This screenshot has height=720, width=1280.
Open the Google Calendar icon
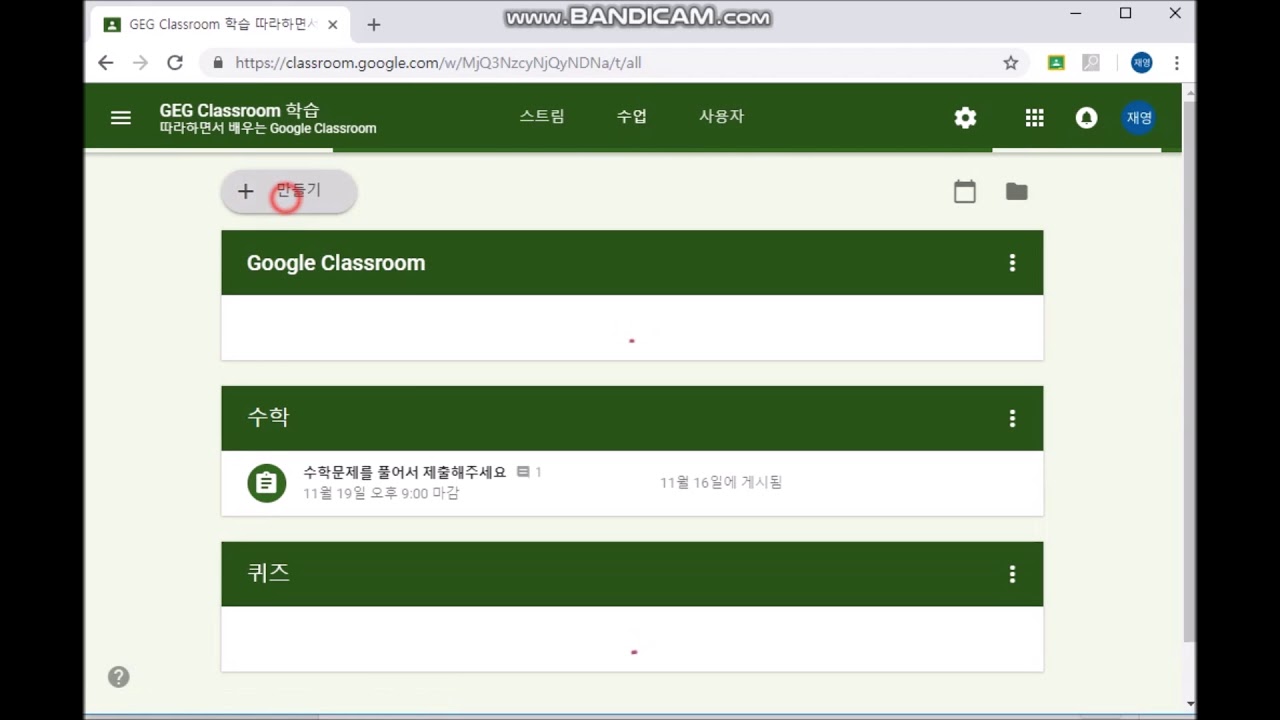point(965,191)
